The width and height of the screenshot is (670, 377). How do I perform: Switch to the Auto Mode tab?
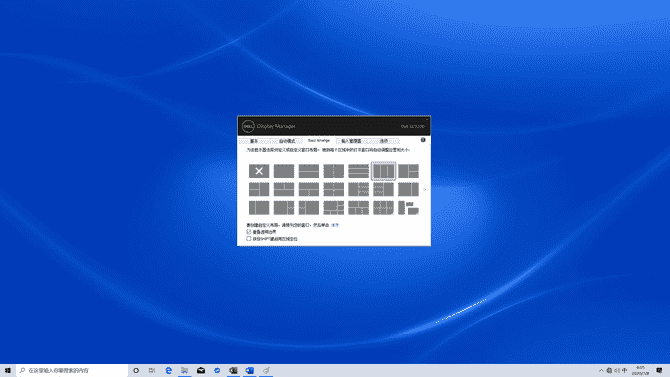click(287, 141)
